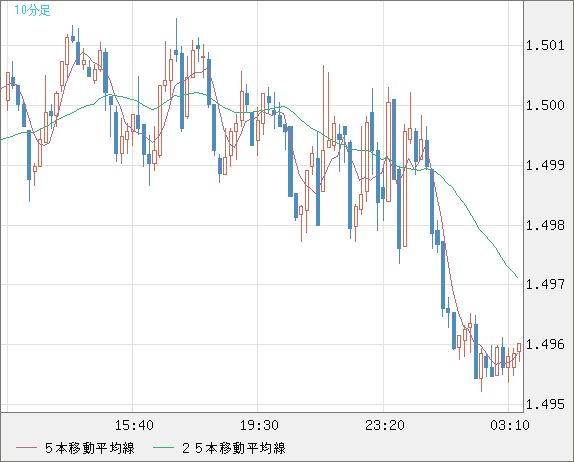Click the purple 5-bar moving average legend line
The width and height of the screenshot is (574, 462).
pyautogui.click(x=26, y=448)
